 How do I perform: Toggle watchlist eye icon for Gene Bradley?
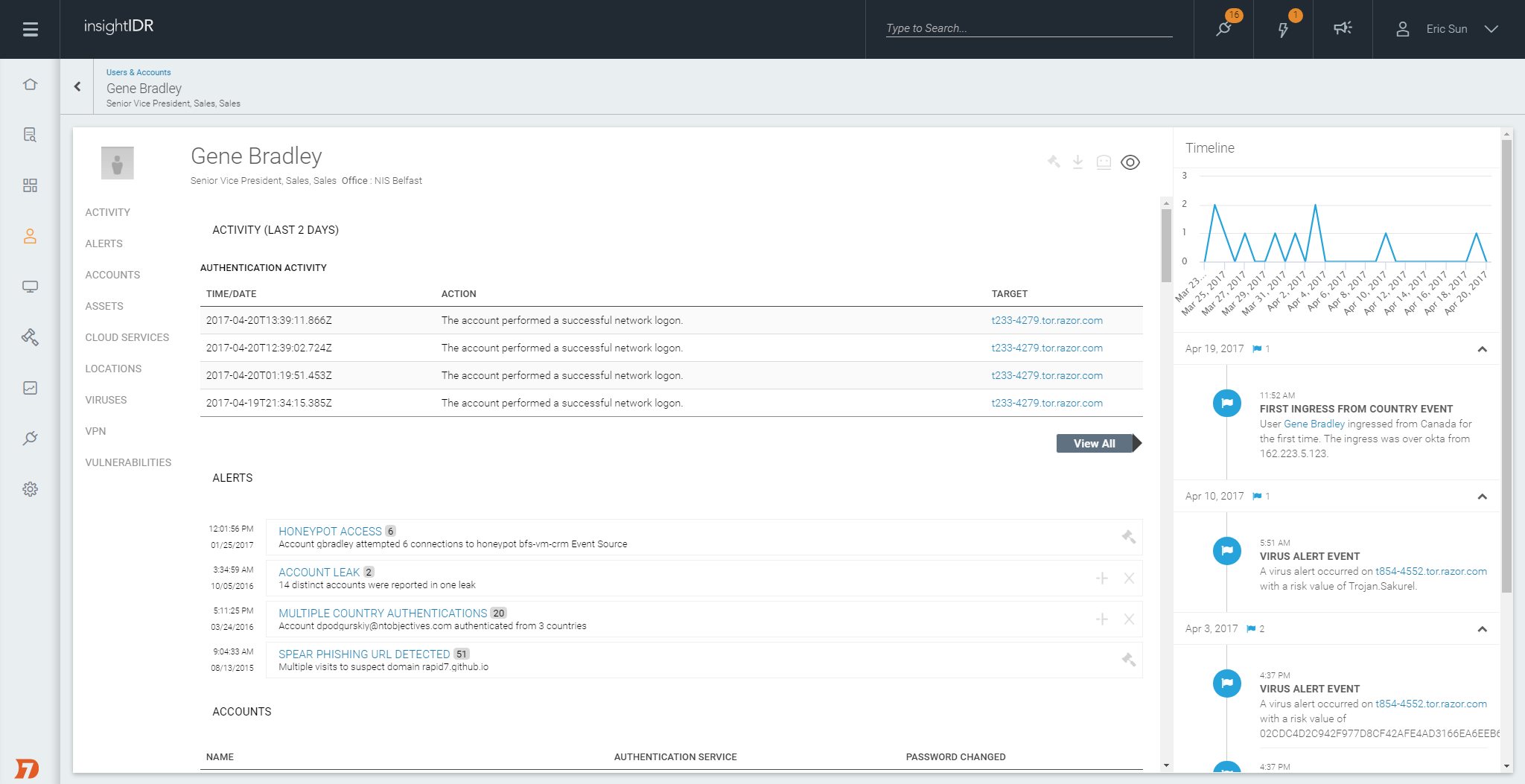point(1130,162)
